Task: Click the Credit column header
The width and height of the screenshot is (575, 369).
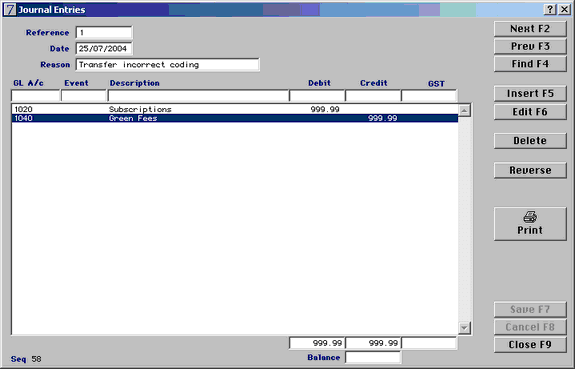Action: click(374, 83)
